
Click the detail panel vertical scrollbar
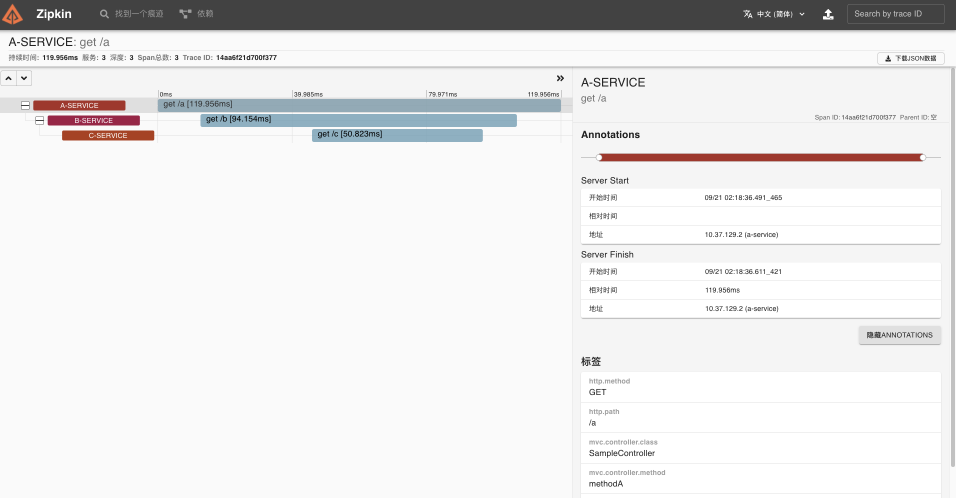point(952,268)
